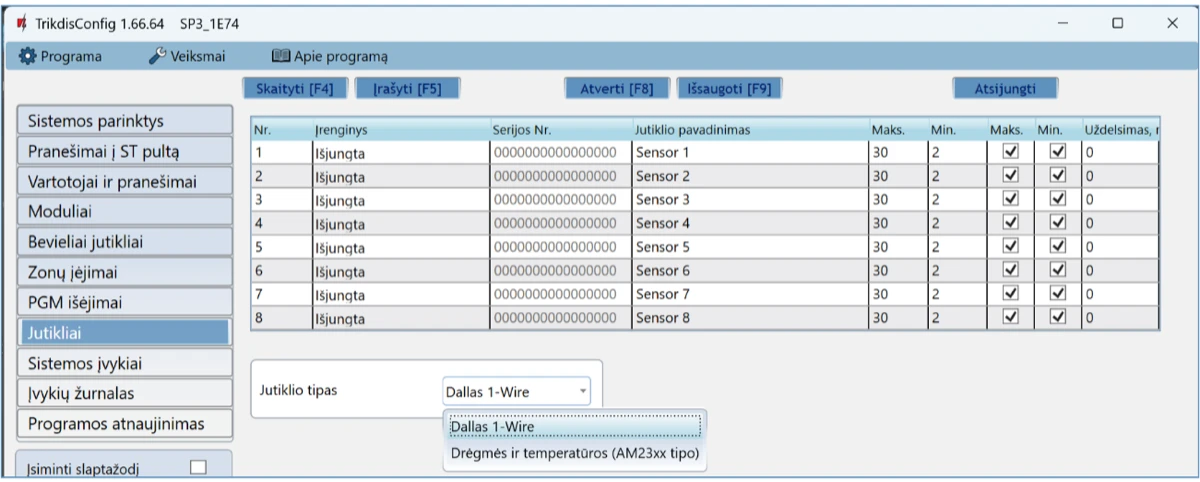Collapse the Jutiklio tipas dropdown arrow
This screenshot has width=1200, height=482.
[582, 392]
